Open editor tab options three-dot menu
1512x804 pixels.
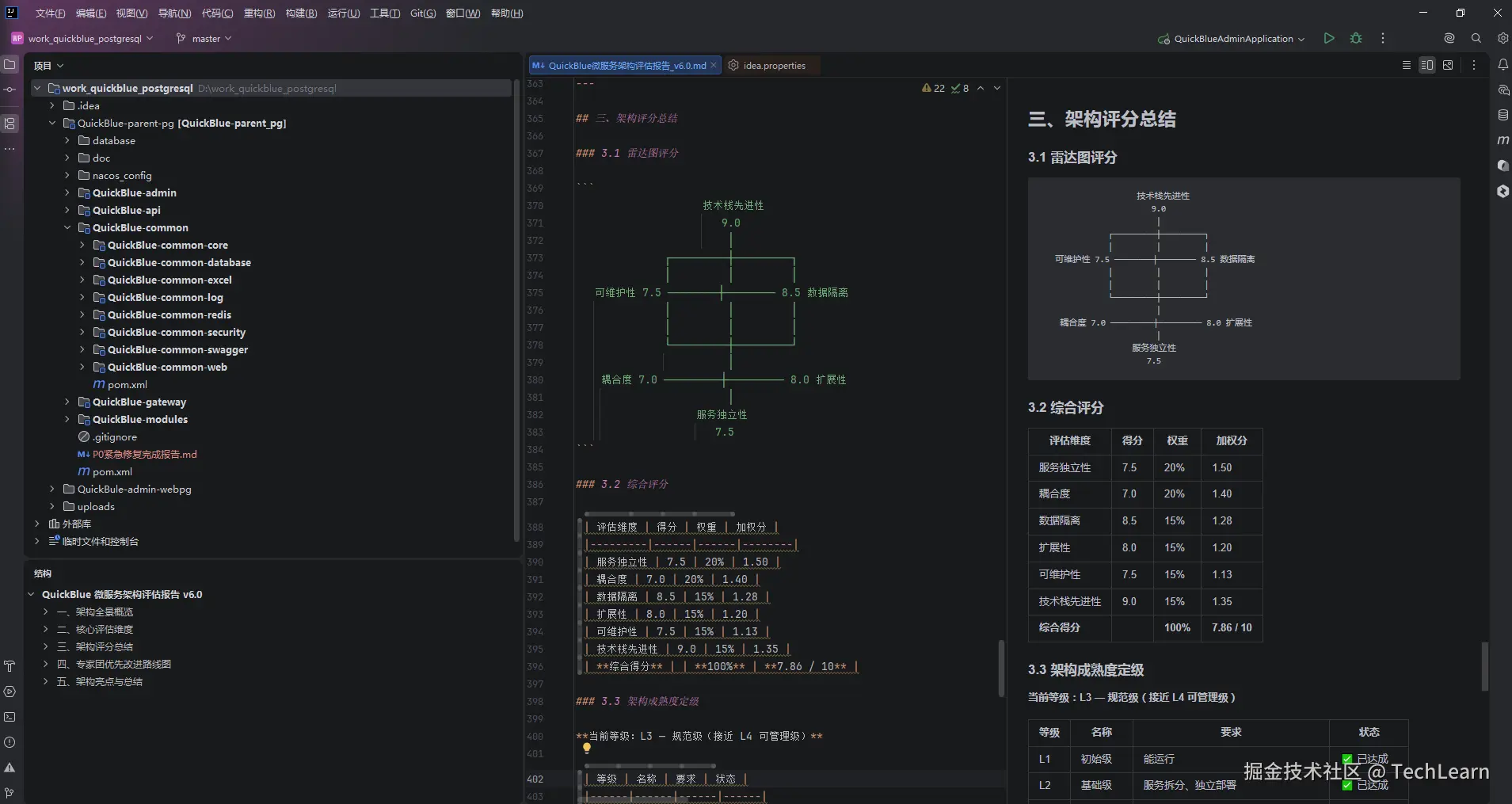[1474, 65]
